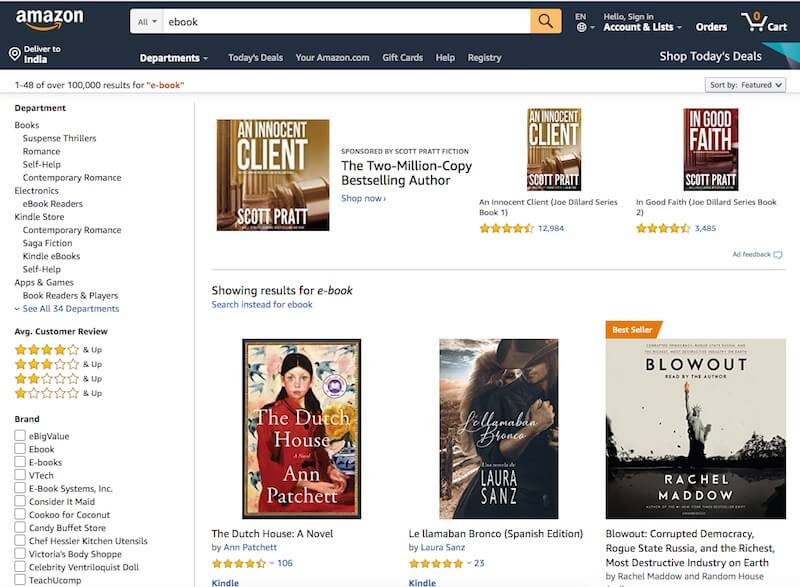Click Shop Today's Deals banner
Image resolution: width=800 pixels, height=587 pixels.
pyautogui.click(x=710, y=56)
